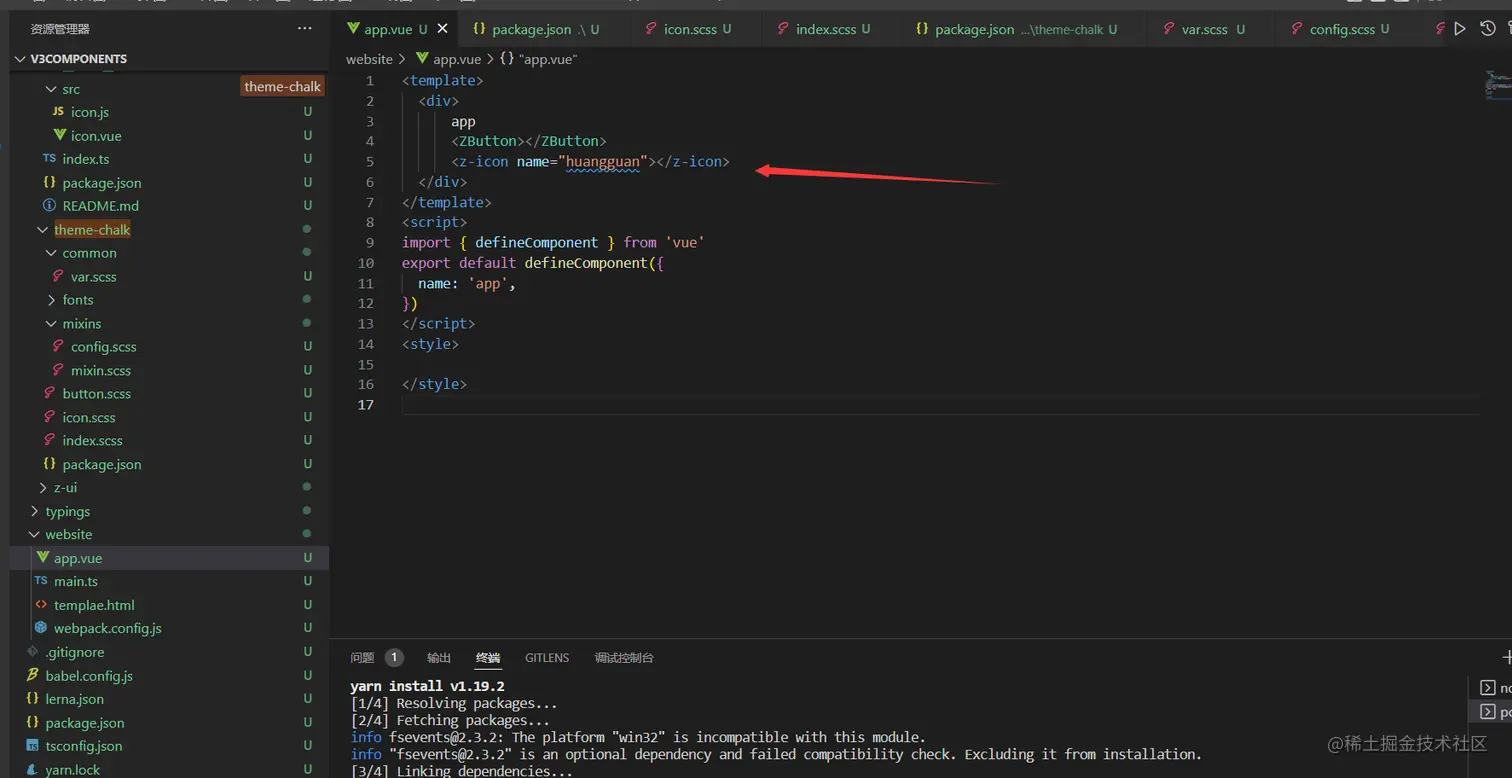Viewport: 1512px width, 778px height.
Task: Place cursor on empty line 17 in editor
Action: click(x=940, y=404)
